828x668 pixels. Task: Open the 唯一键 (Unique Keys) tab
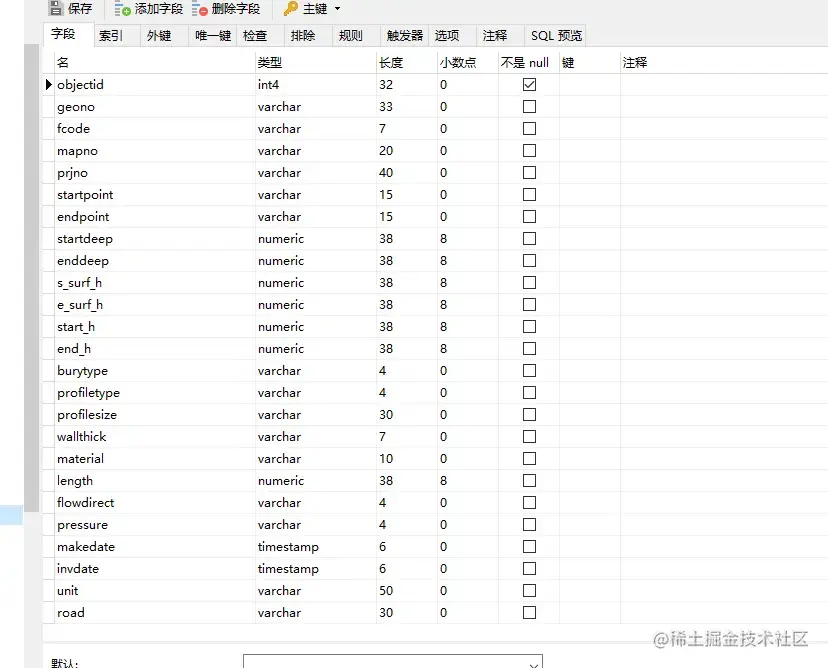point(213,36)
